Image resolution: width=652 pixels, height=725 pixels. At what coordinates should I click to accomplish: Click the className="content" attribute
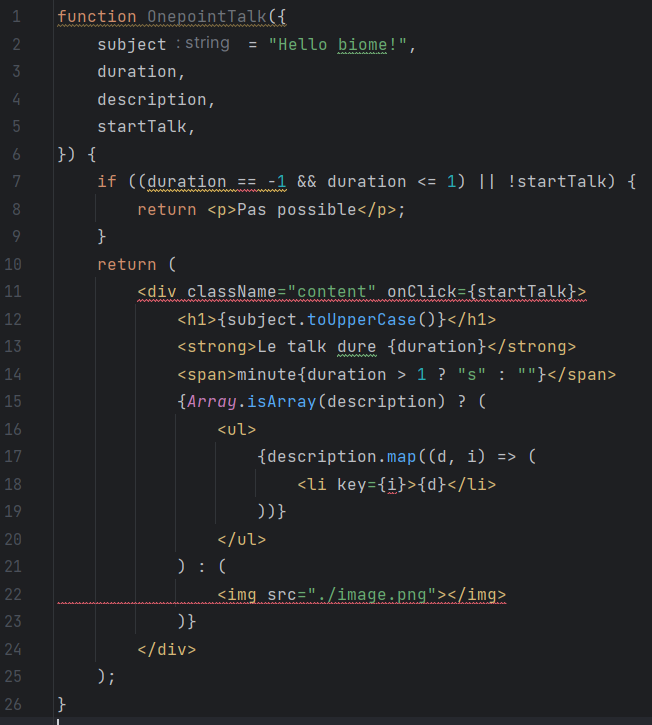tap(281, 292)
